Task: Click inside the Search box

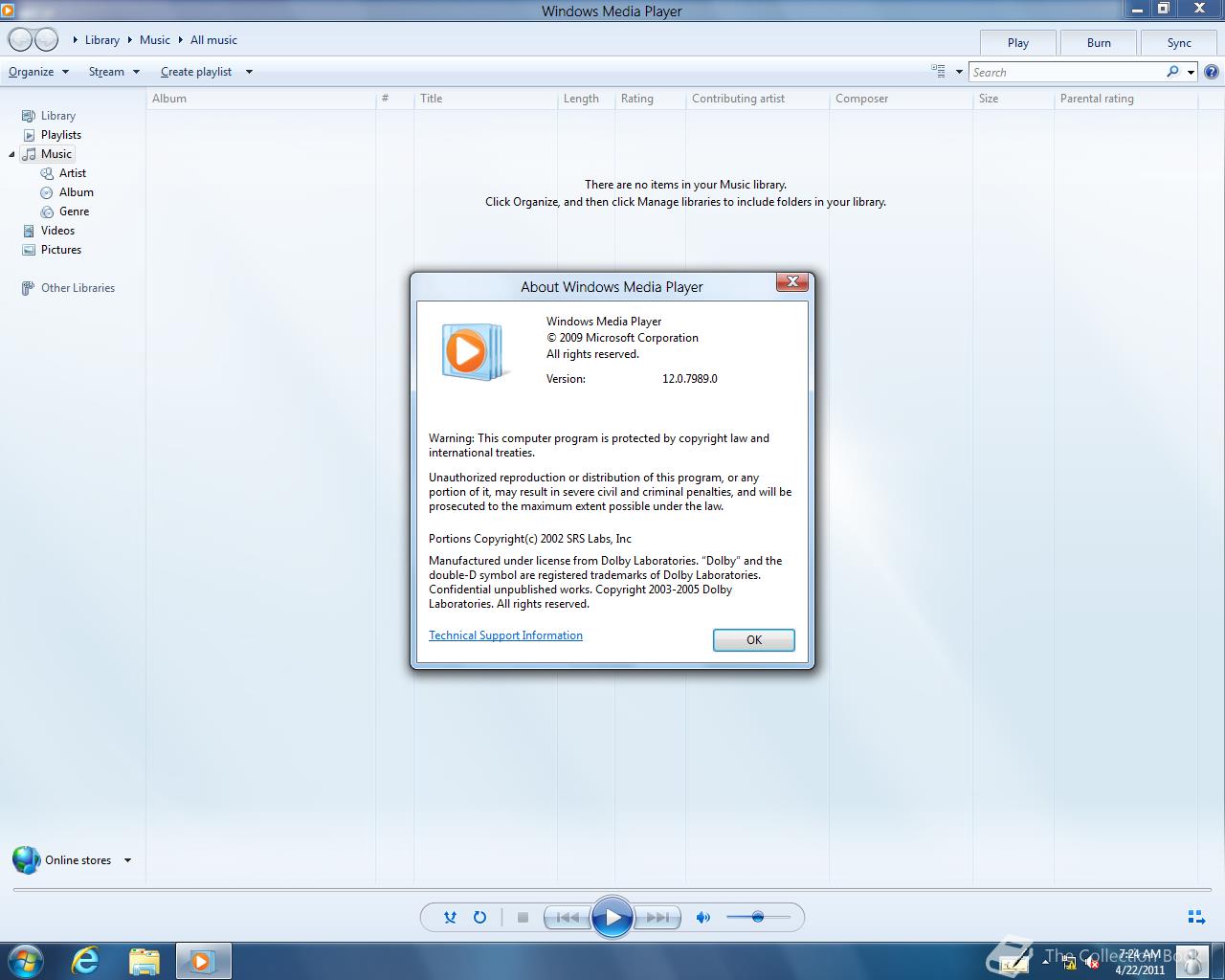Action: pos(1065,72)
